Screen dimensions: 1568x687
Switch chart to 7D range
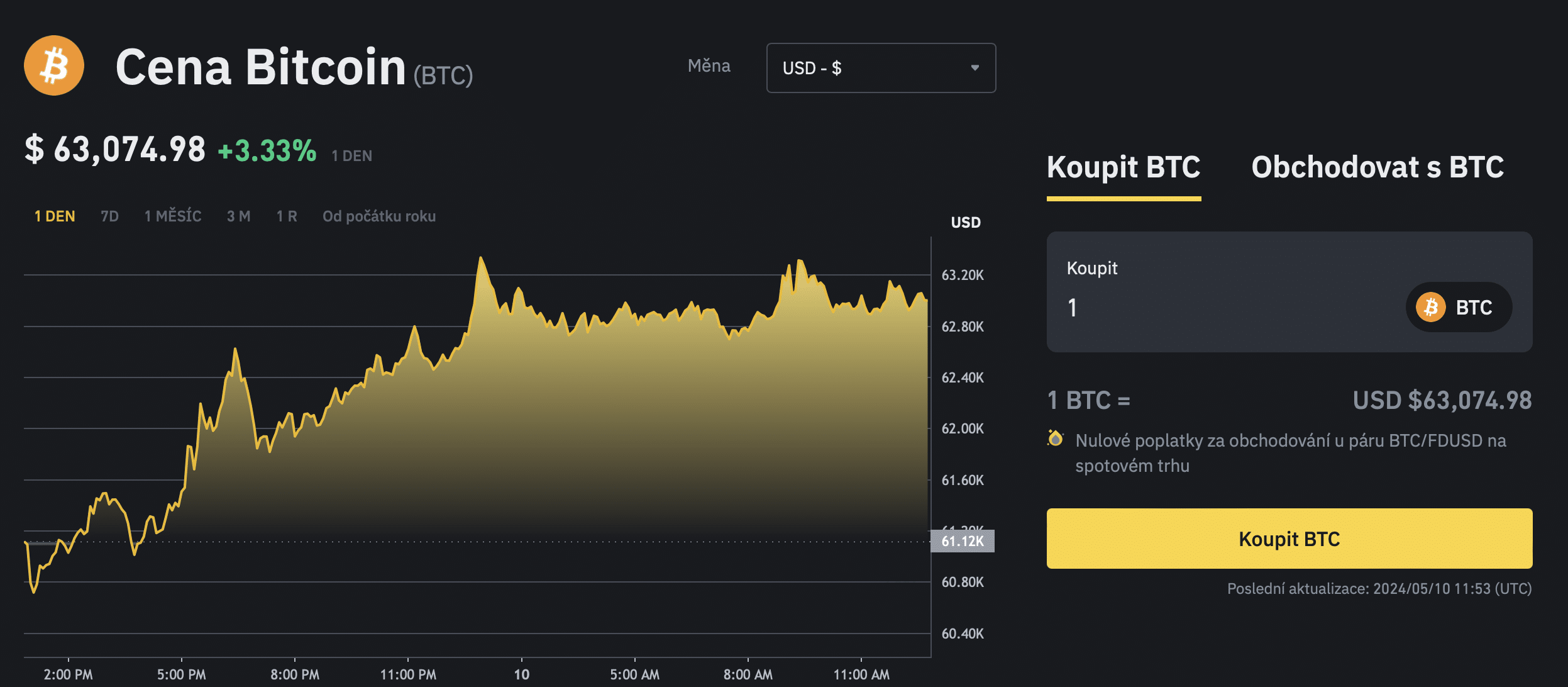pyautogui.click(x=109, y=216)
